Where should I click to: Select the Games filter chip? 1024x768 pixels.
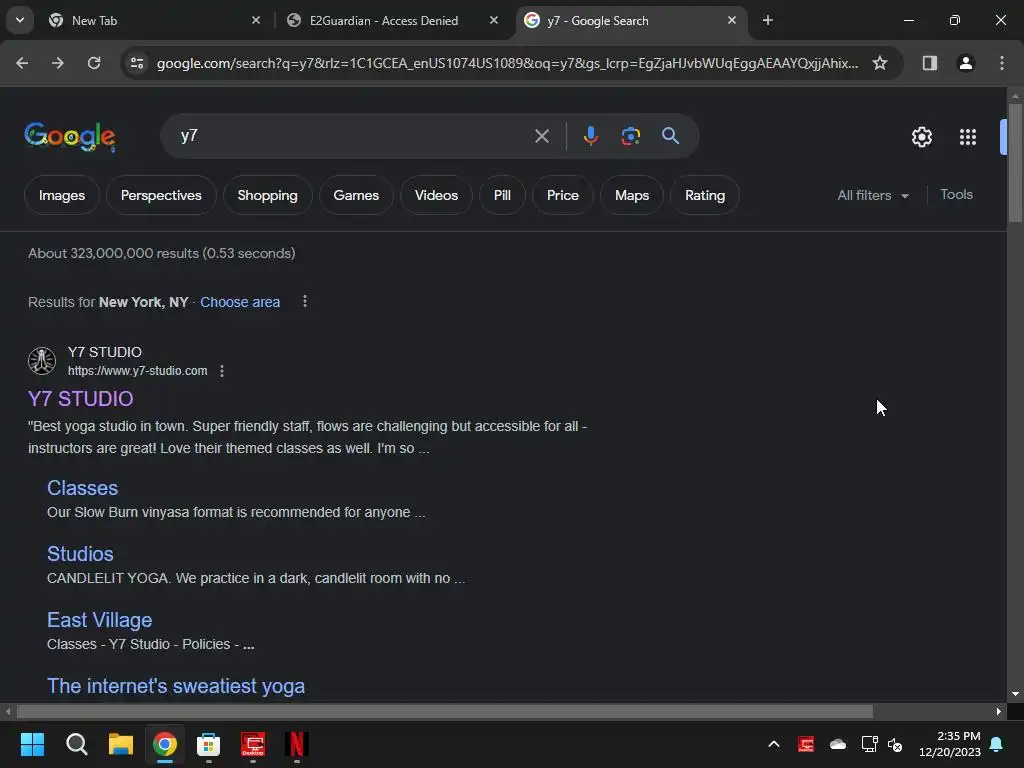356,195
